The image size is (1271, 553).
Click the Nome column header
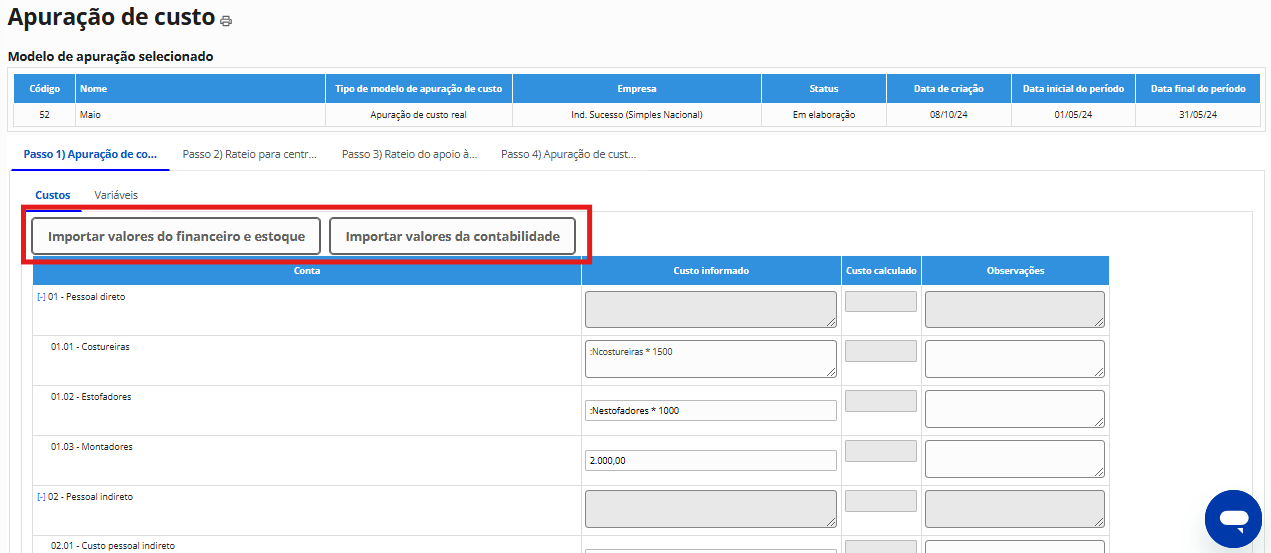point(201,89)
